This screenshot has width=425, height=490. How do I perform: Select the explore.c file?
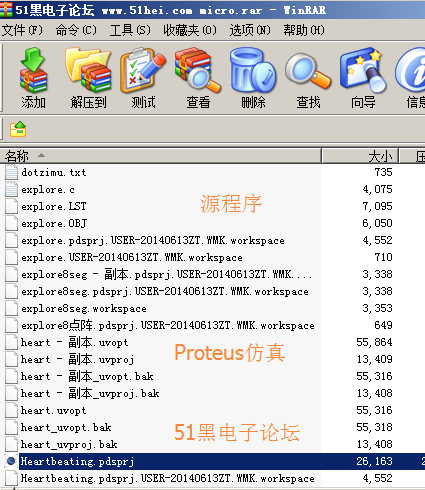48,190
